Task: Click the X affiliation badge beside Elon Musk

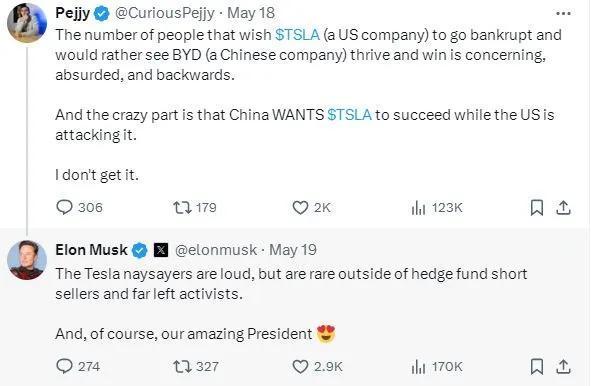Action: click(161, 250)
